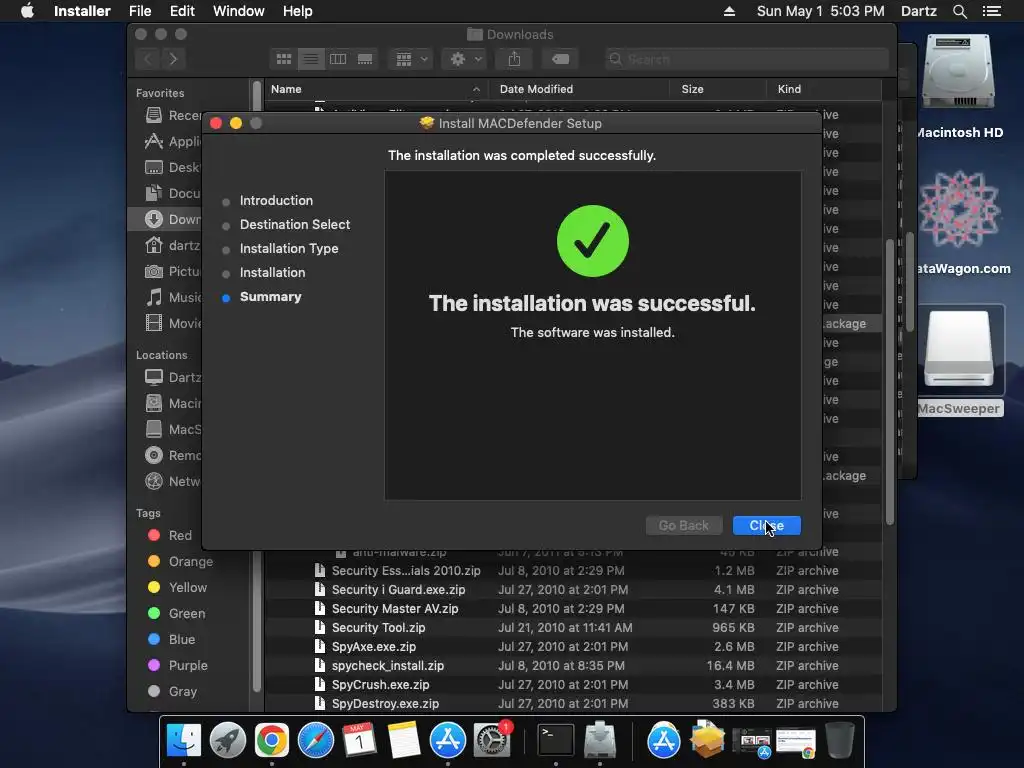
Task: Switch Finder to gallery view
Action: [x=365, y=59]
